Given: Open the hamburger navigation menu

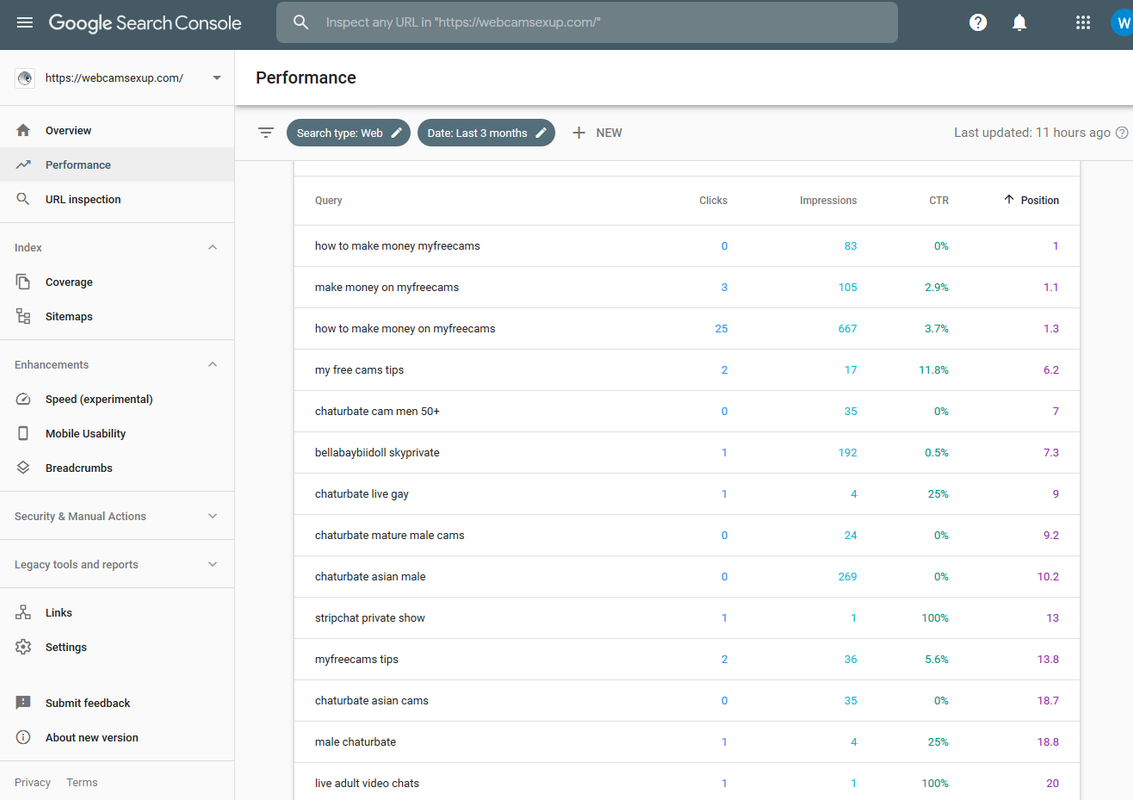Looking at the screenshot, I should point(25,22).
